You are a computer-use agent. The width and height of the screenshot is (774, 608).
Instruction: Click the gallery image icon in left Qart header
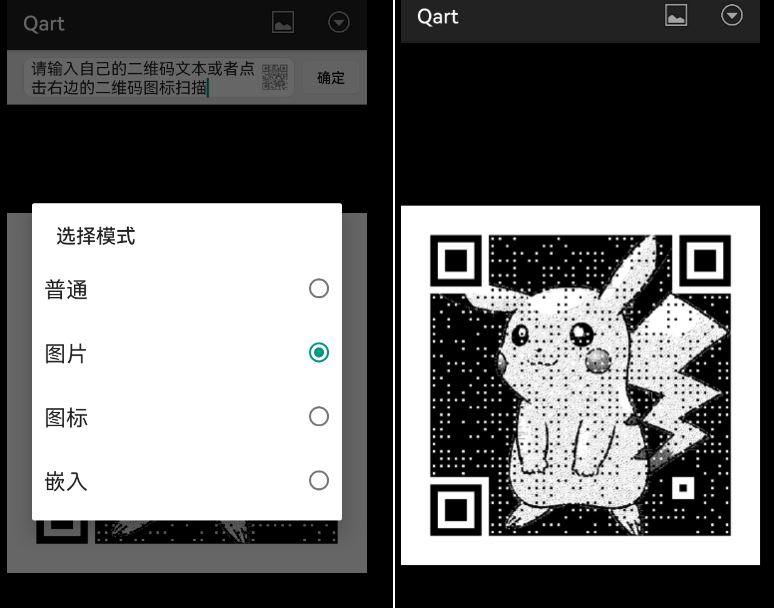283,23
